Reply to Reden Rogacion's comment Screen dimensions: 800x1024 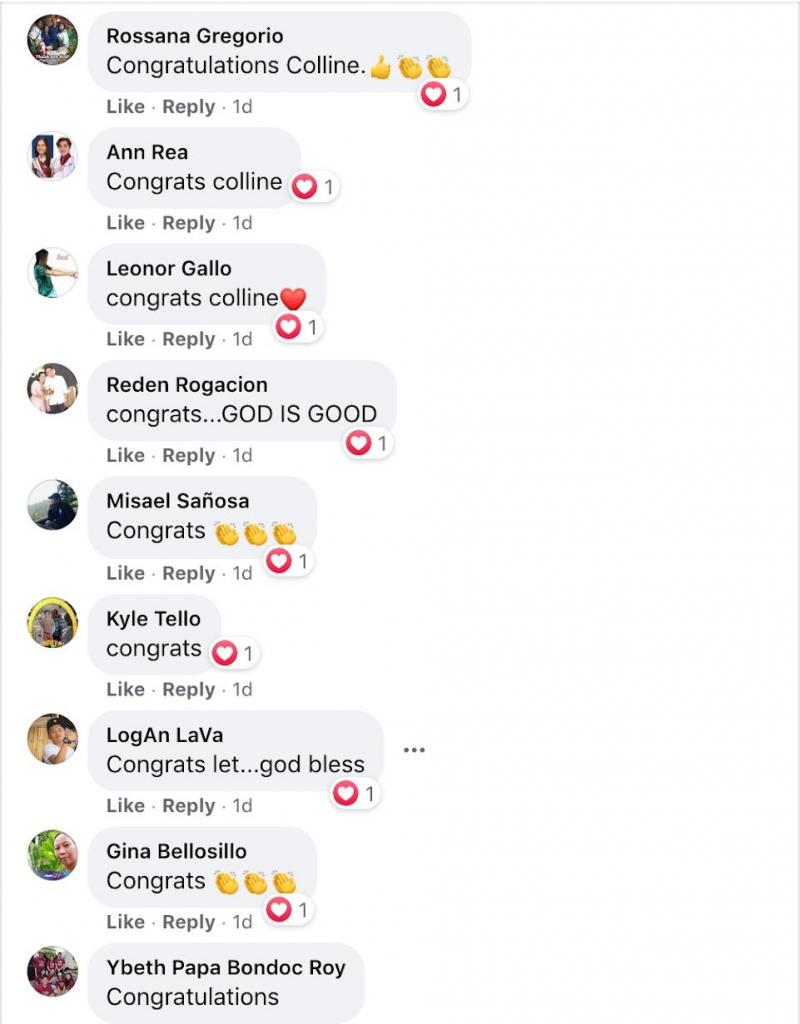tap(189, 455)
